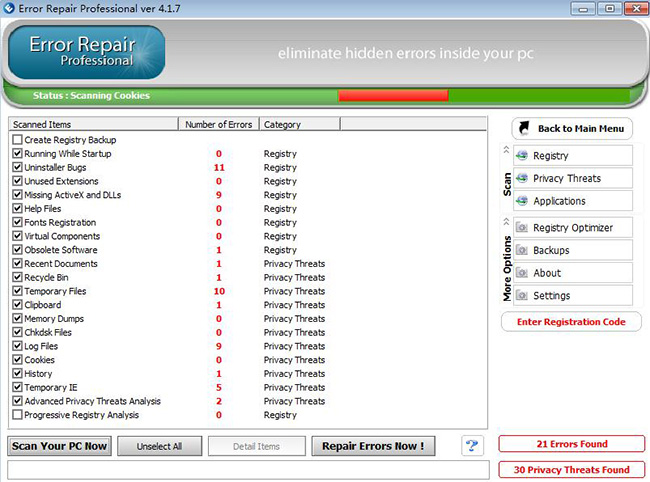Click the Registry Optimizer icon
650x482 pixels.
point(522,228)
